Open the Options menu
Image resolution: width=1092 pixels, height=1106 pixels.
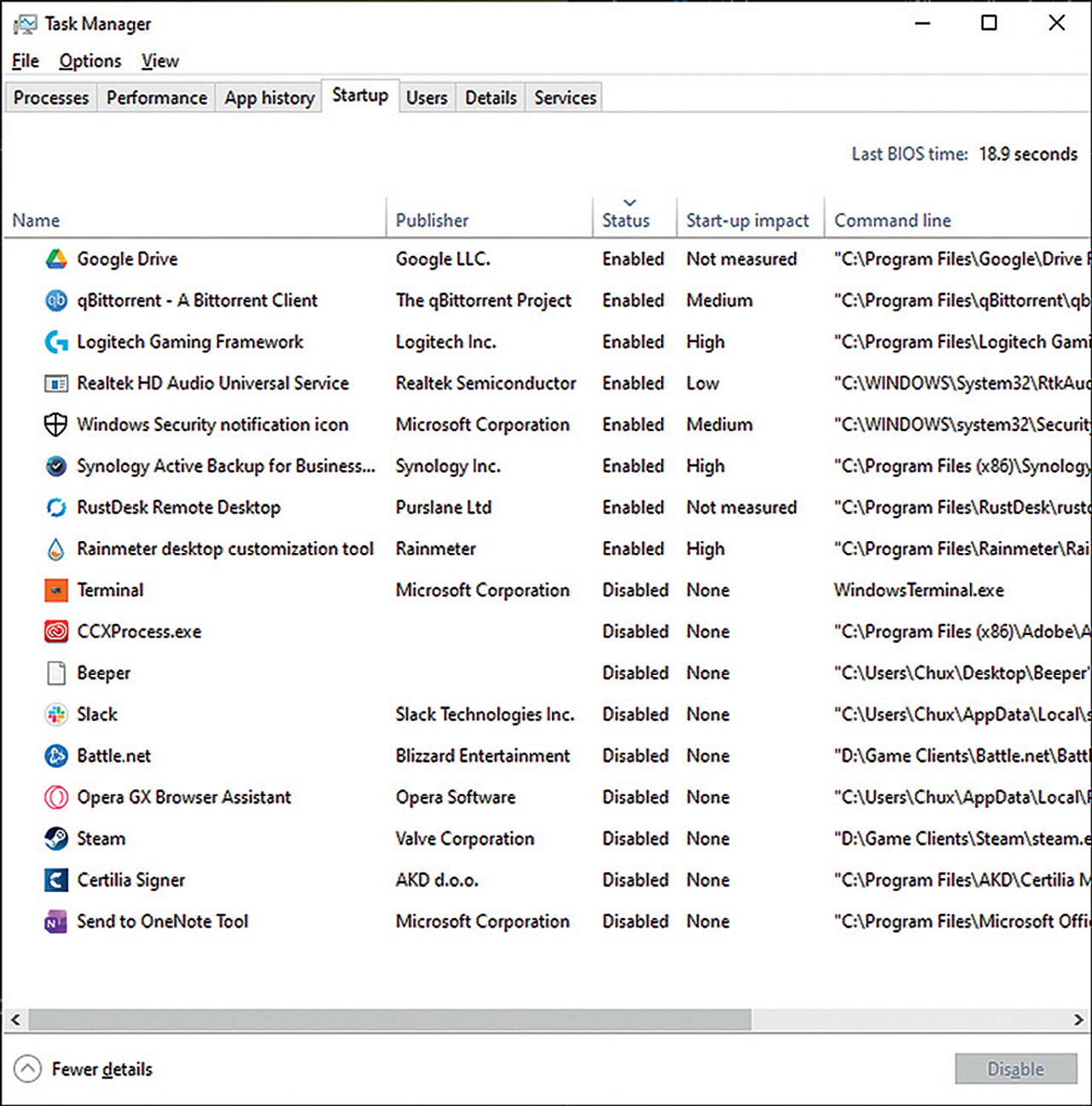coord(90,61)
